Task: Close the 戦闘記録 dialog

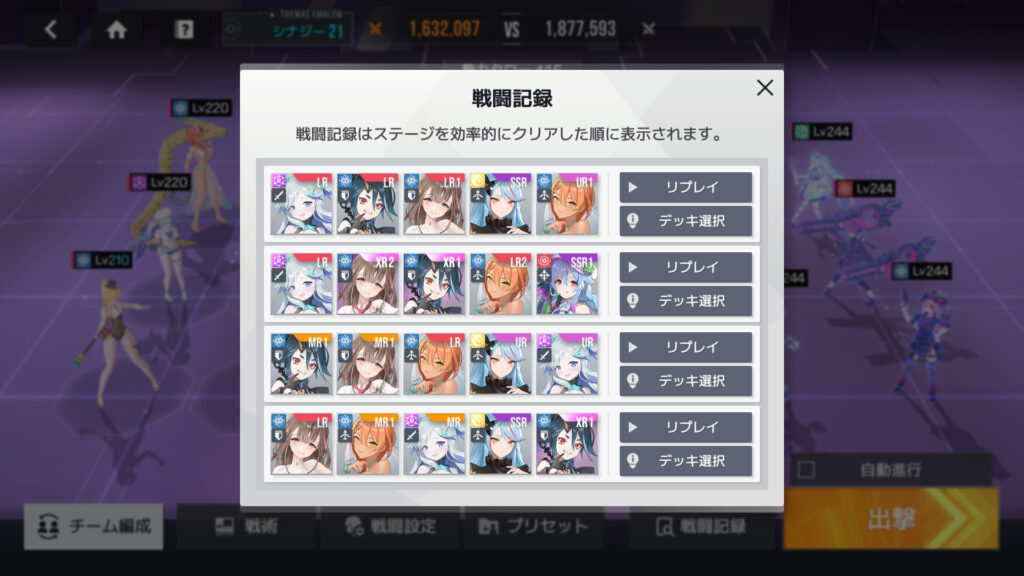Action: (x=765, y=88)
